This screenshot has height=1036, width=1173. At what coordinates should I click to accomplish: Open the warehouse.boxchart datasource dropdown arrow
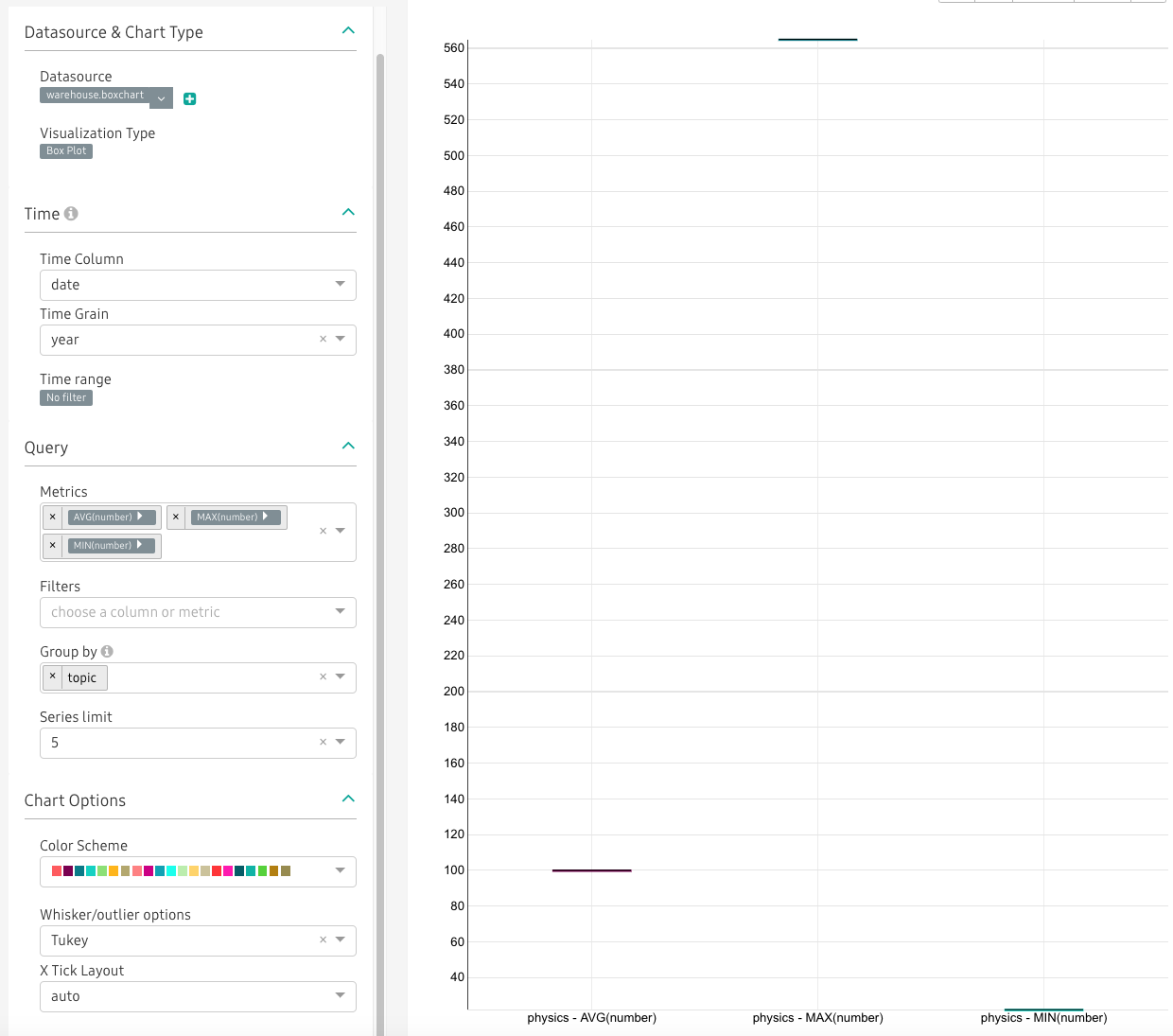(162, 98)
